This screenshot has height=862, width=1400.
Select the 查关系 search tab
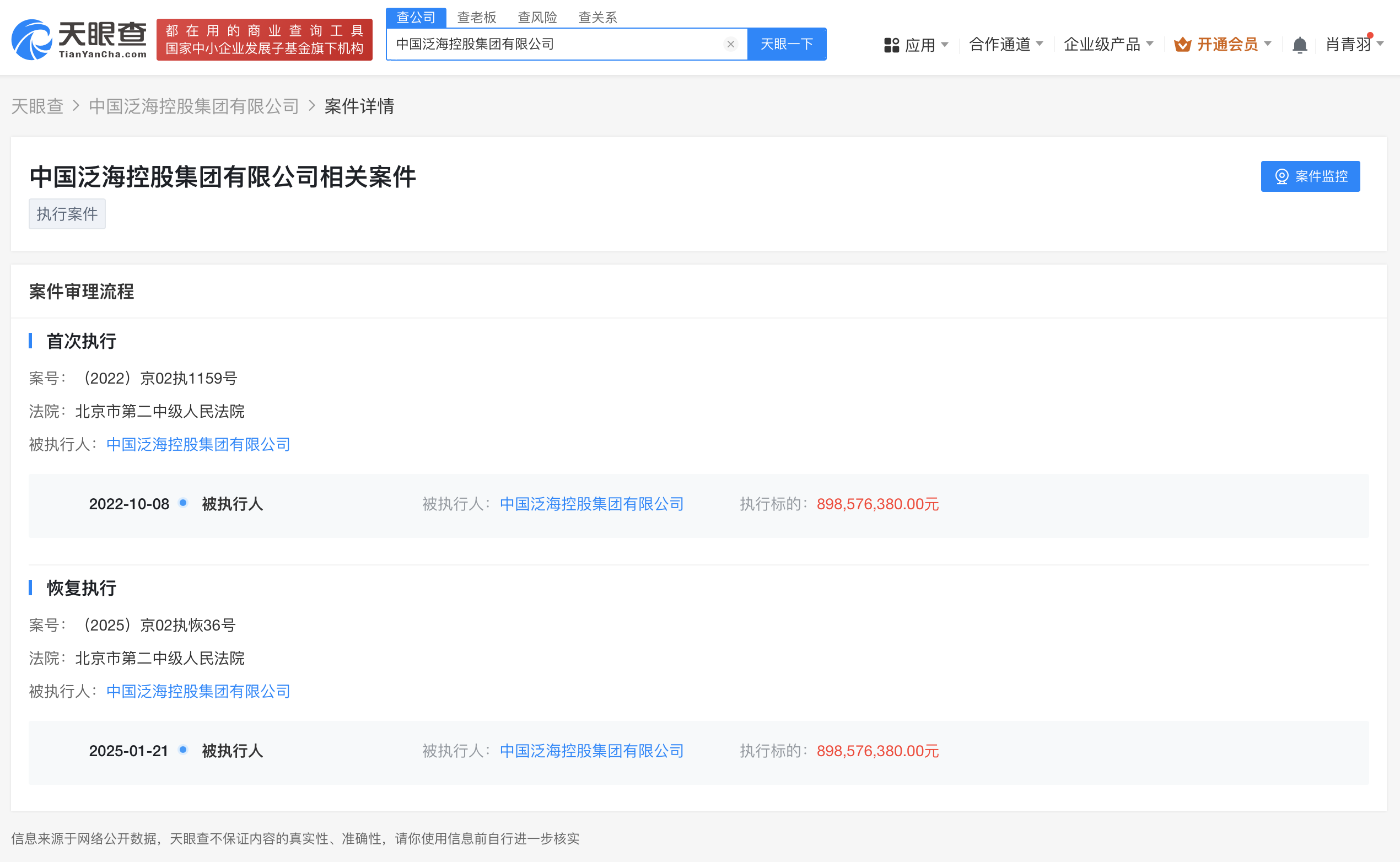597,17
